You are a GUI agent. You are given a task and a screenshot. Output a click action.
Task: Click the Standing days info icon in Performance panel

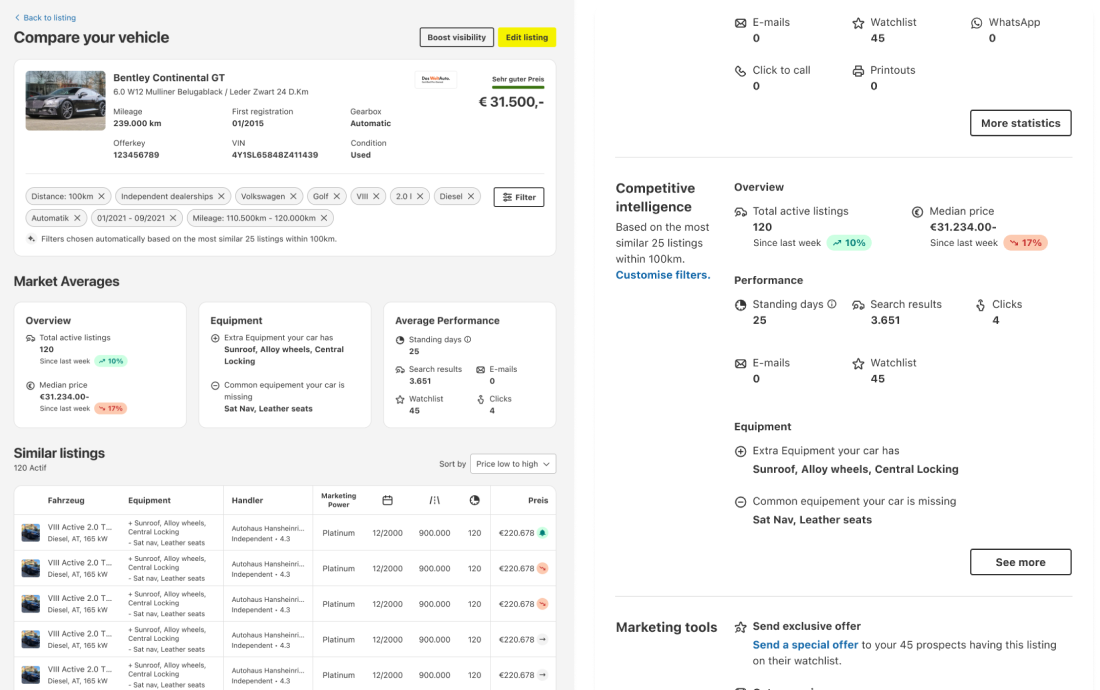pos(832,304)
